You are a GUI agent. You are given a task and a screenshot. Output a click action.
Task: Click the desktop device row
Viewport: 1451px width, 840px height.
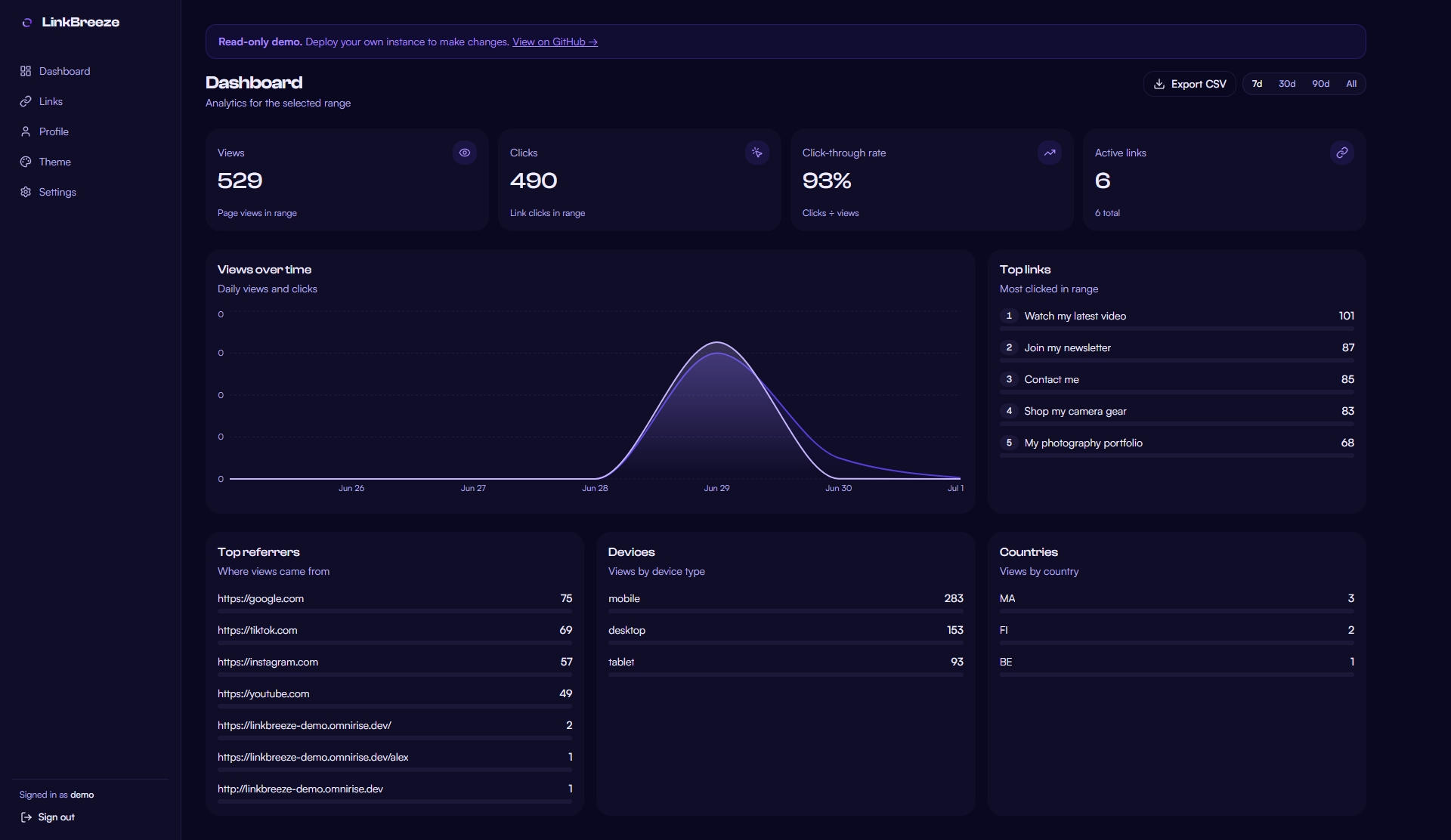(x=786, y=634)
